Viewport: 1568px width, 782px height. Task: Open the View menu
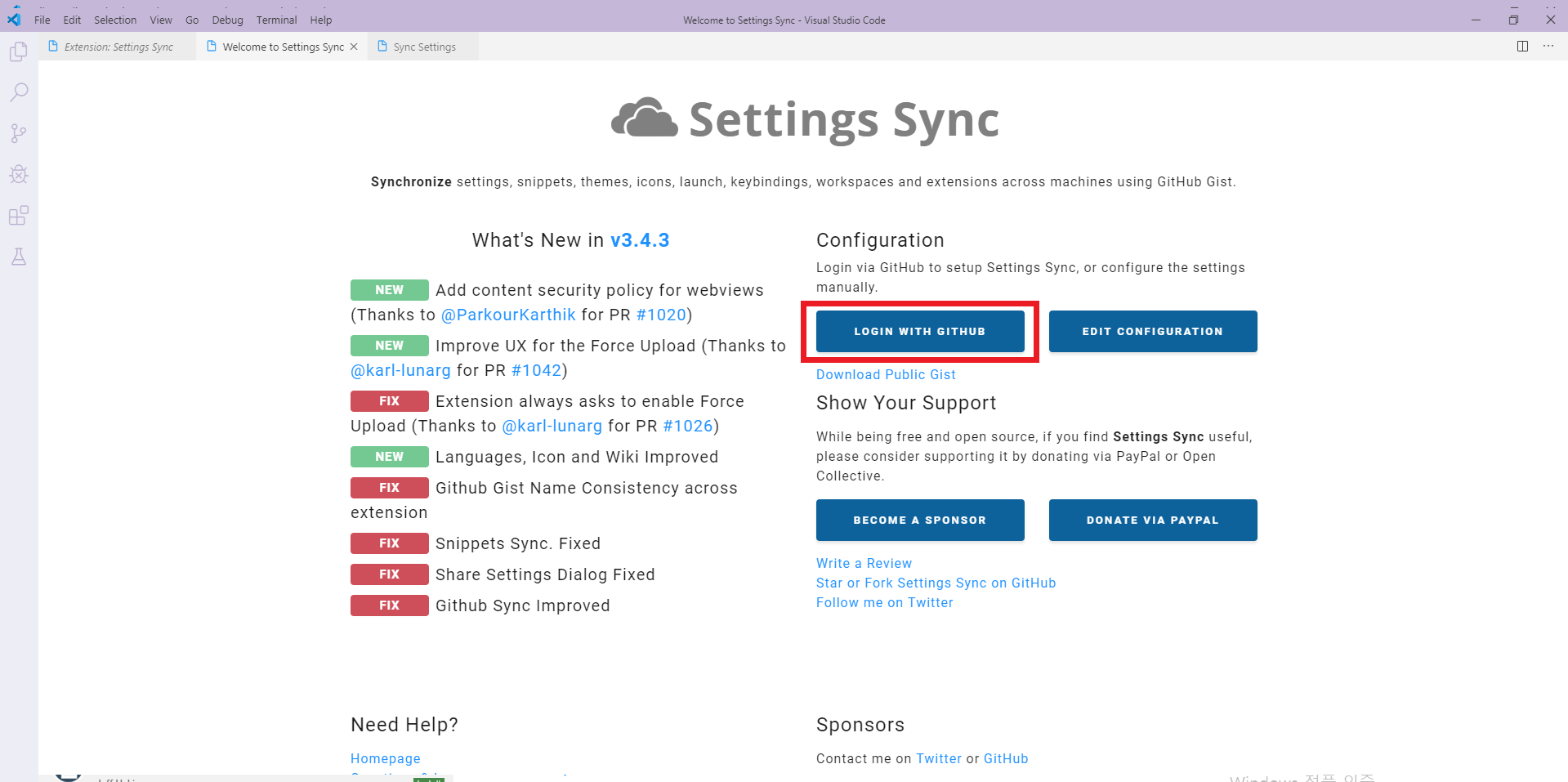161,20
